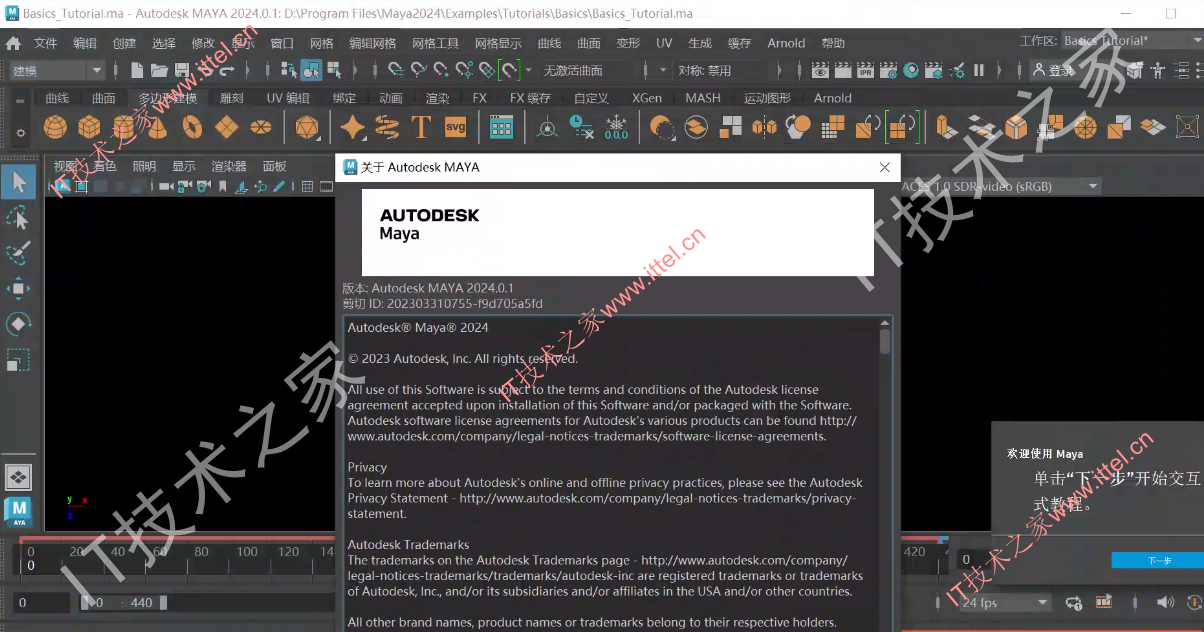Open the Arnold menu in menu bar
Image resolution: width=1204 pixels, height=632 pixels.
786,43
